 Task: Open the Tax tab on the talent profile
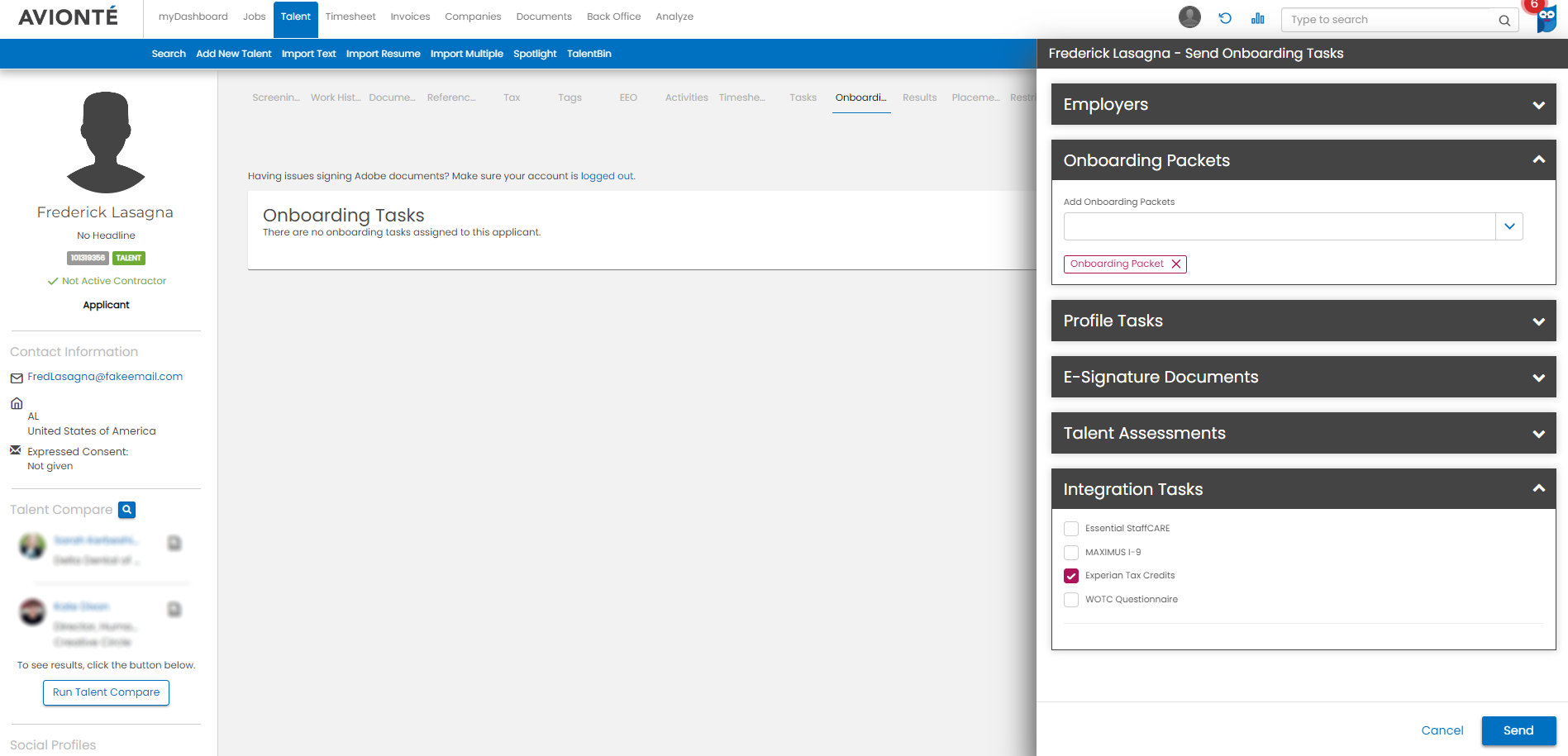click(511, 97)
